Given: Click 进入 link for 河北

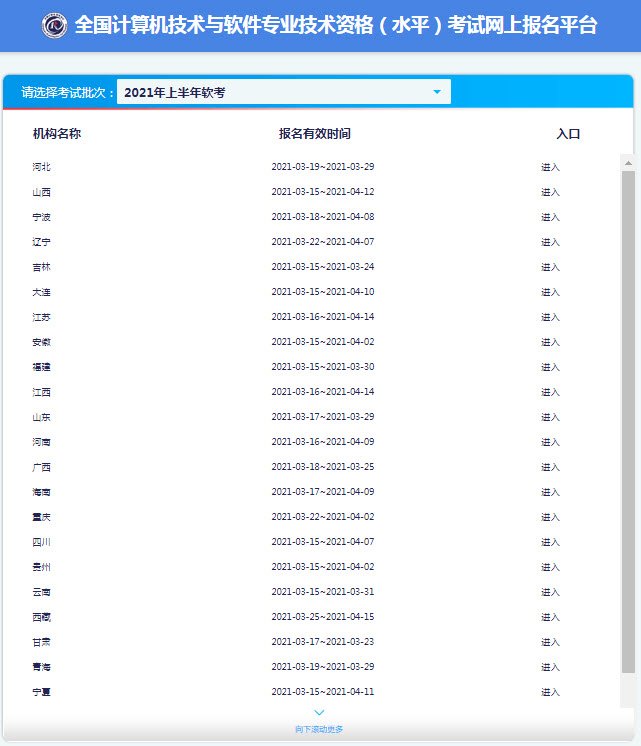Looking at the screenshot, I should point(550,167).
